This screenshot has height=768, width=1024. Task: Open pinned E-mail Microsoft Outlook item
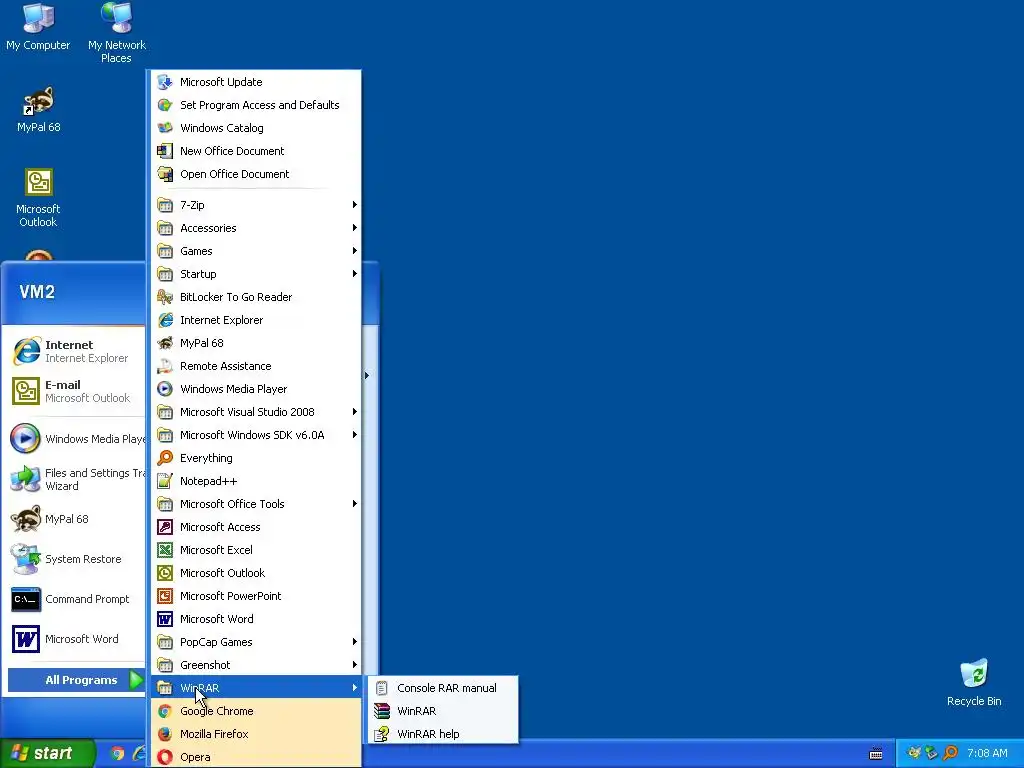click(x=75, y=391)
